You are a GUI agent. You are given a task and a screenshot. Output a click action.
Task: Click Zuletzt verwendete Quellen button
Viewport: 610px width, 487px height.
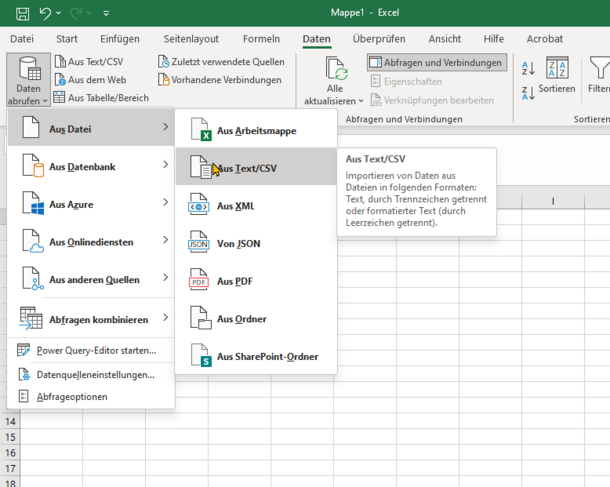click(220, 62)
